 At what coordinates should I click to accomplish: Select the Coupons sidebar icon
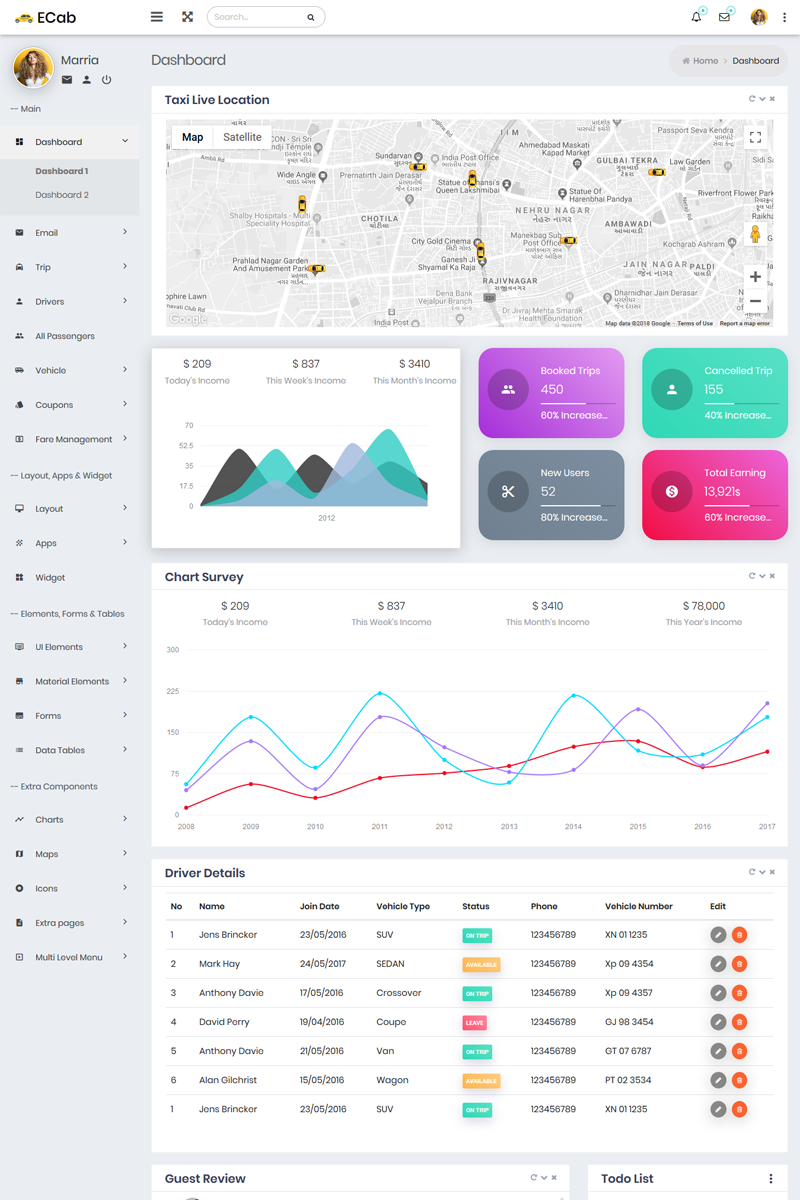coord(21,404)
